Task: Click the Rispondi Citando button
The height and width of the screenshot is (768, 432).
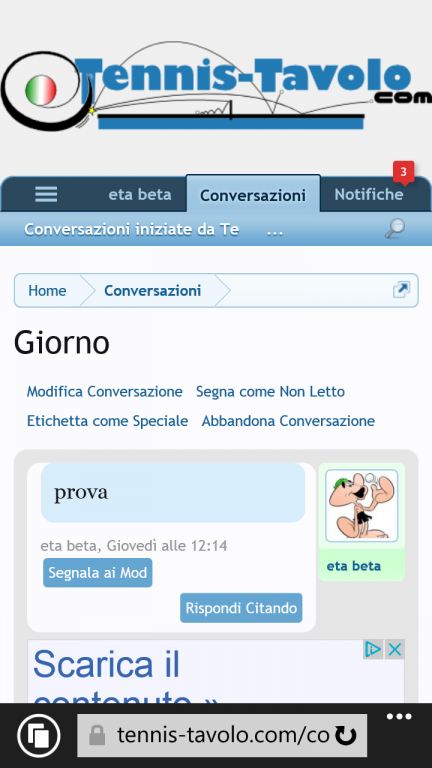Action: 241,608
